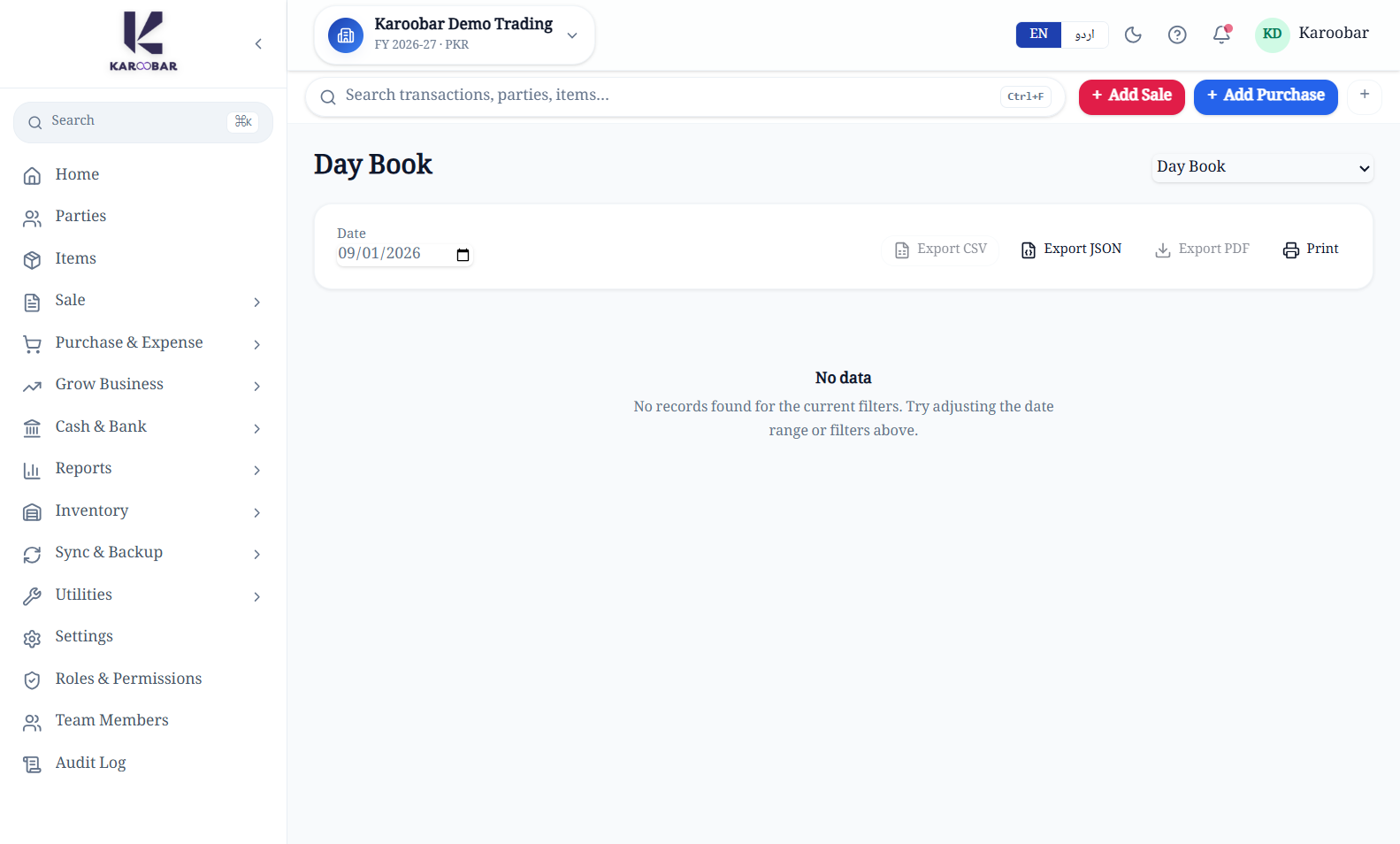The height and width of the screenshot is (844, 1400).
Task: Open Items page
Action: tap(143, 259)
